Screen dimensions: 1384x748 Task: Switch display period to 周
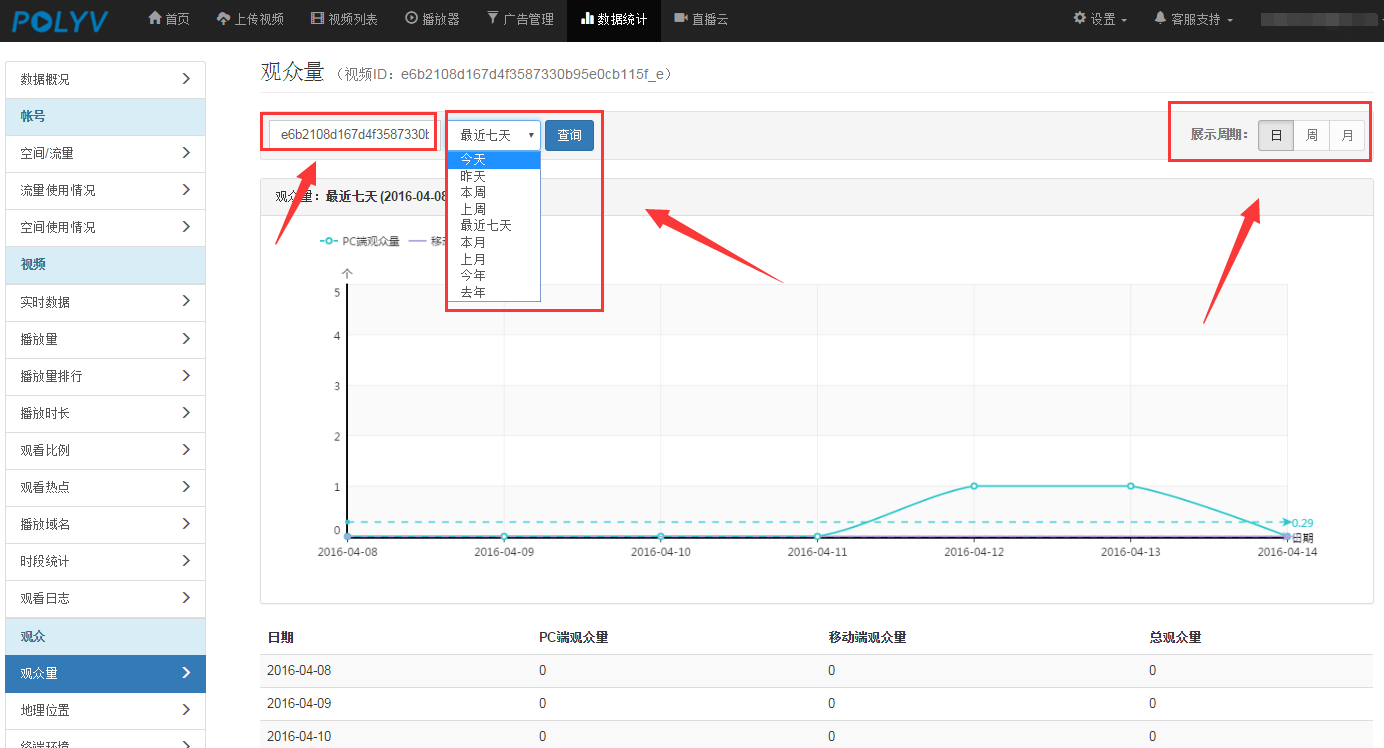(x=1311, y=135)
